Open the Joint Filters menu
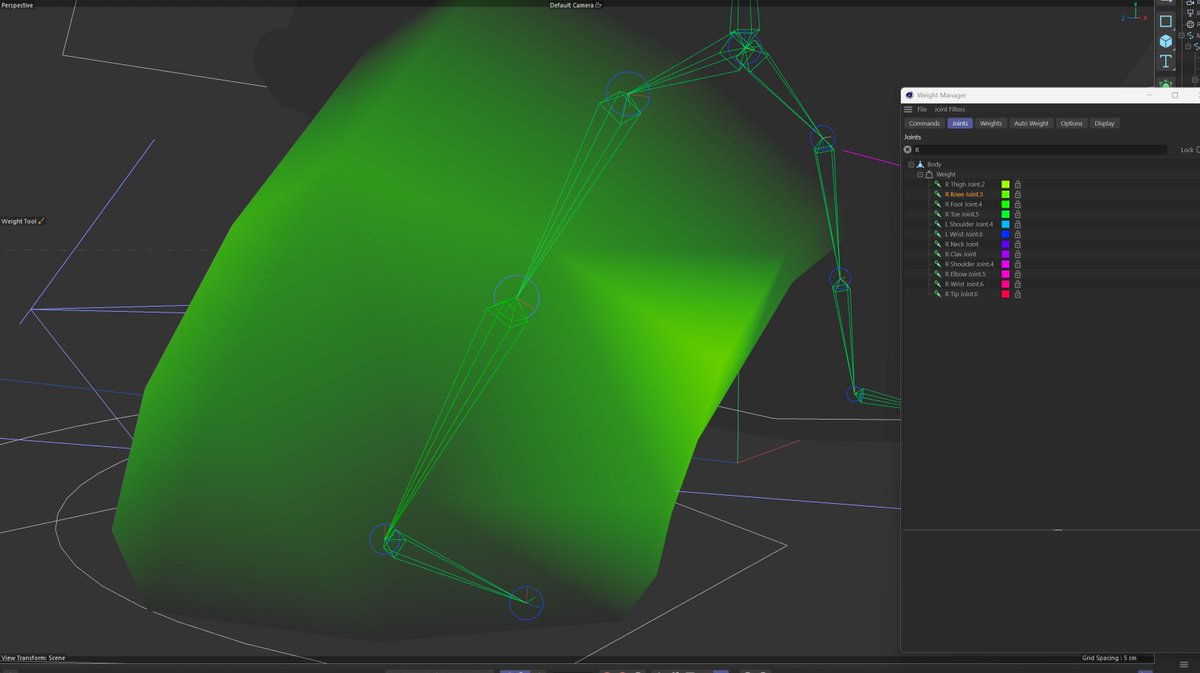Image resolution: width=1200 pixels, height=673 pixels. pyautogui.click(x=950, y=109)
